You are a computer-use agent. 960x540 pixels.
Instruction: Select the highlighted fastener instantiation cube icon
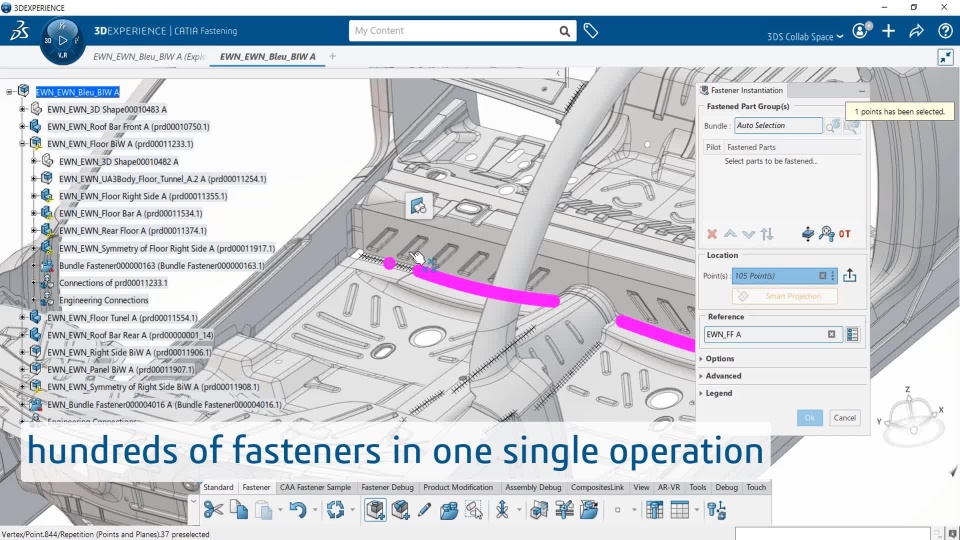click(x=375, y=509)
